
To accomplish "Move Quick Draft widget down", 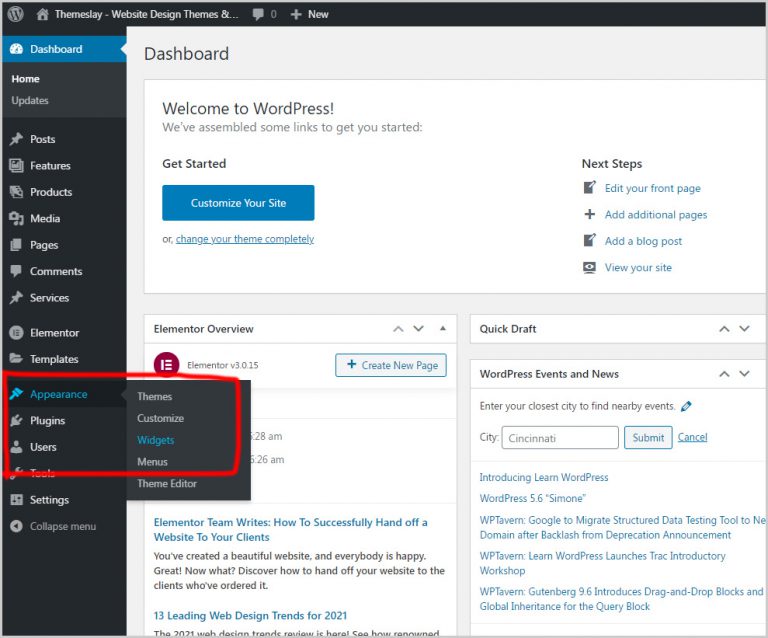I will pos(744,329).
